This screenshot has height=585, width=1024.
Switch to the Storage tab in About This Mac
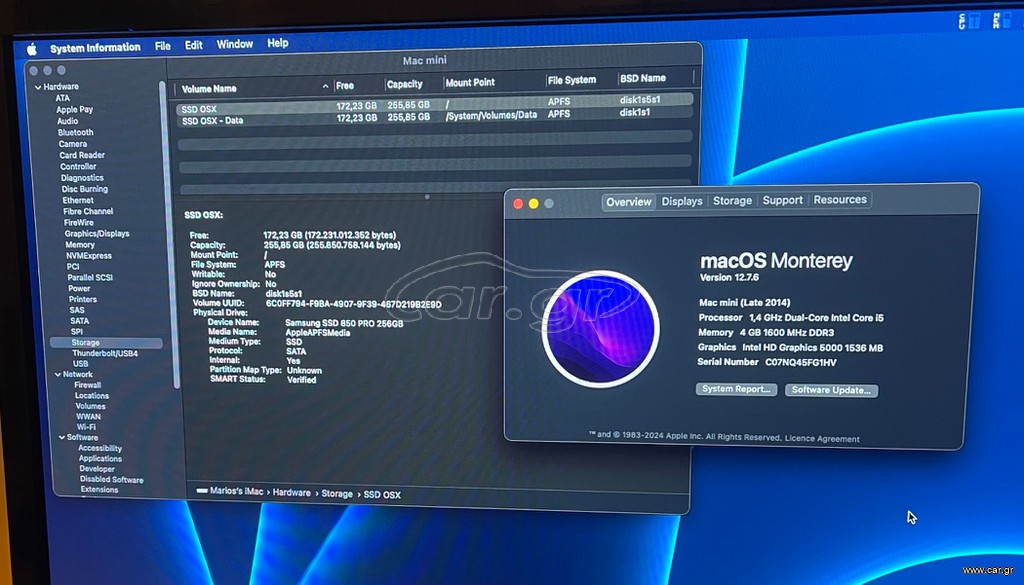732,200
